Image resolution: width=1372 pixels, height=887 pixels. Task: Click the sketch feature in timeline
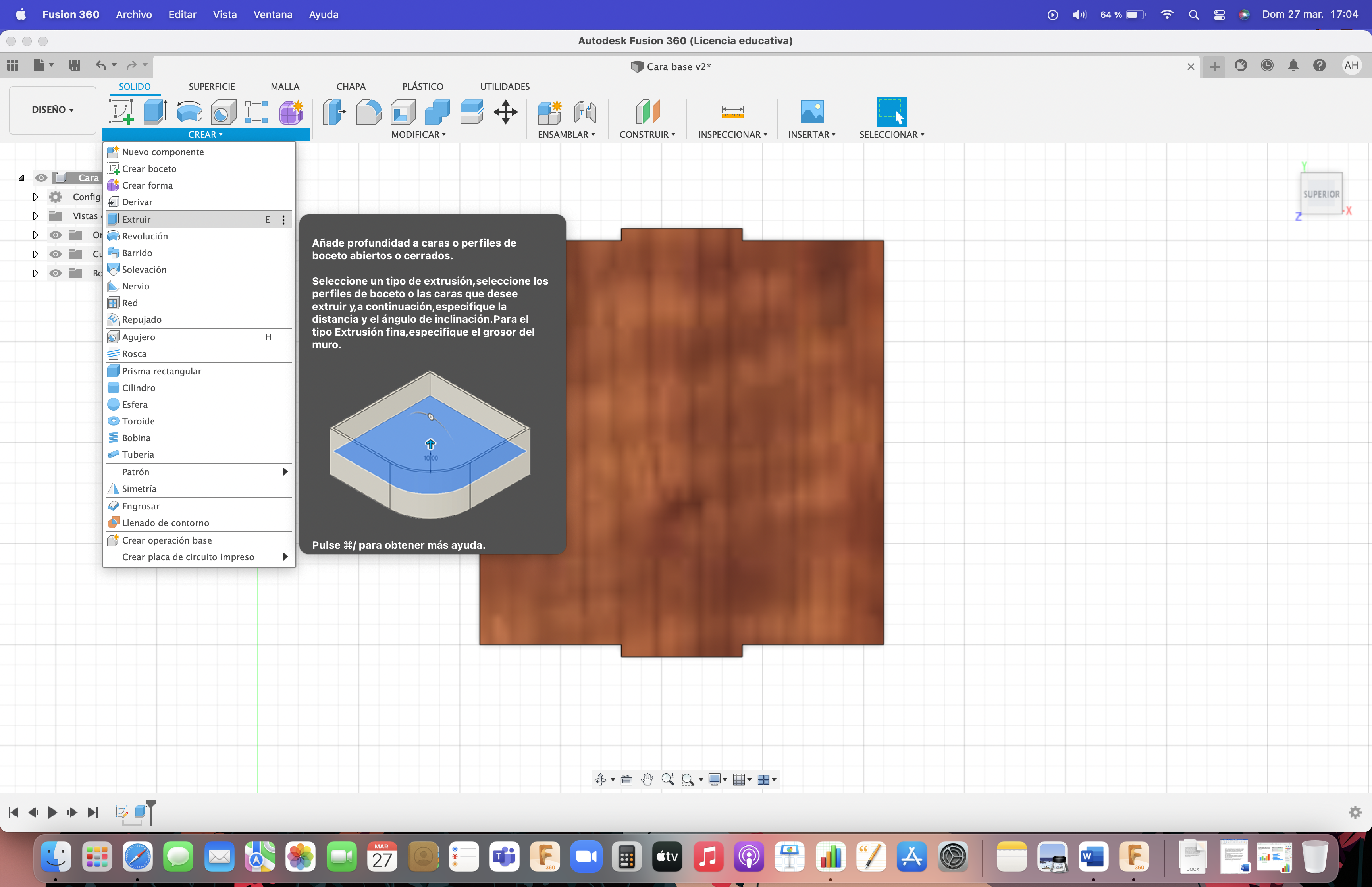click(121, 812)
